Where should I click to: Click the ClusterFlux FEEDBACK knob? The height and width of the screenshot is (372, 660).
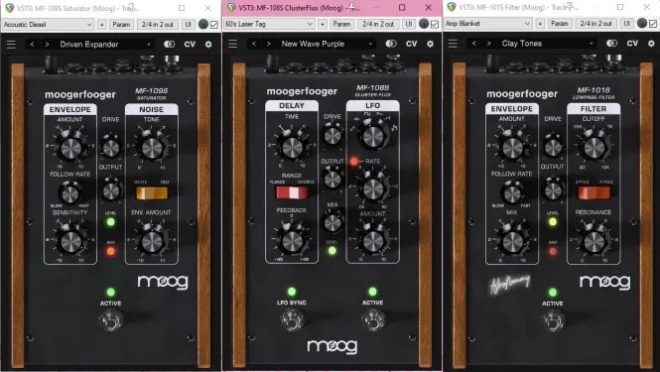point(292,241)
